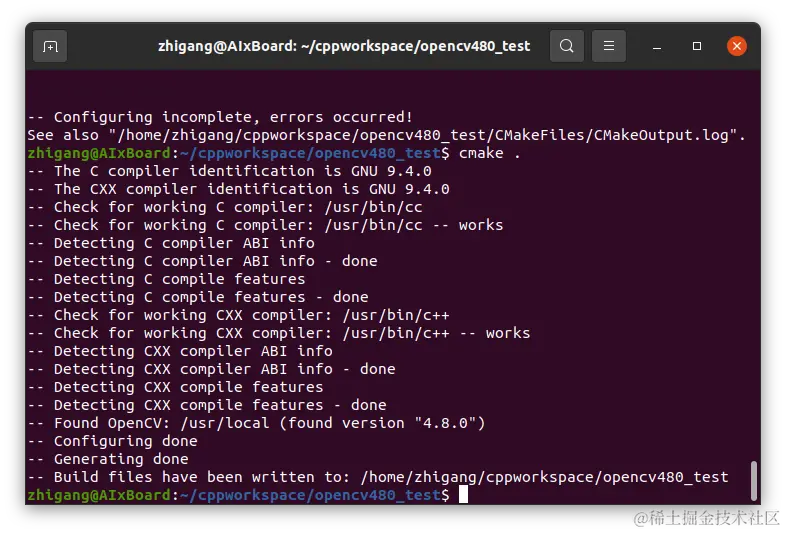Click the CMakeOutput.log path line
The image size is (786, 533).
(x=386, y=135)
